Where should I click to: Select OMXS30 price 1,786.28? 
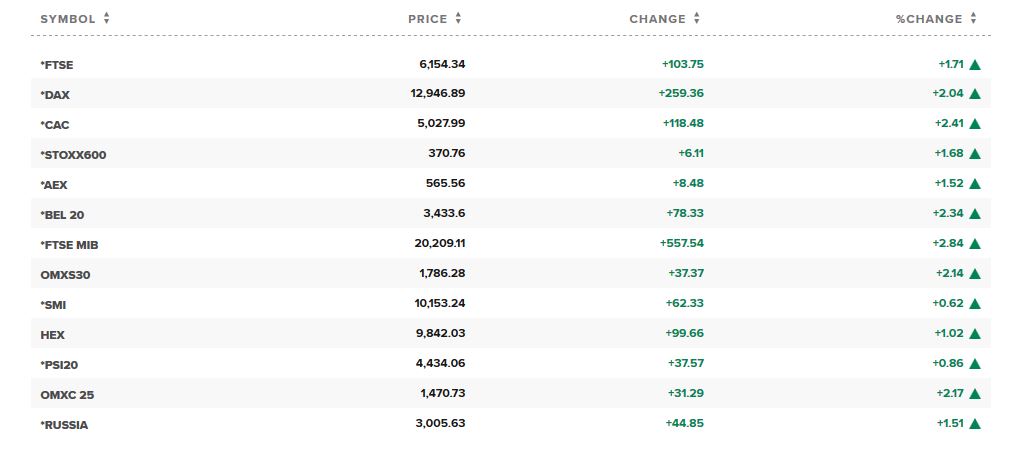click(x=442, y=273)
